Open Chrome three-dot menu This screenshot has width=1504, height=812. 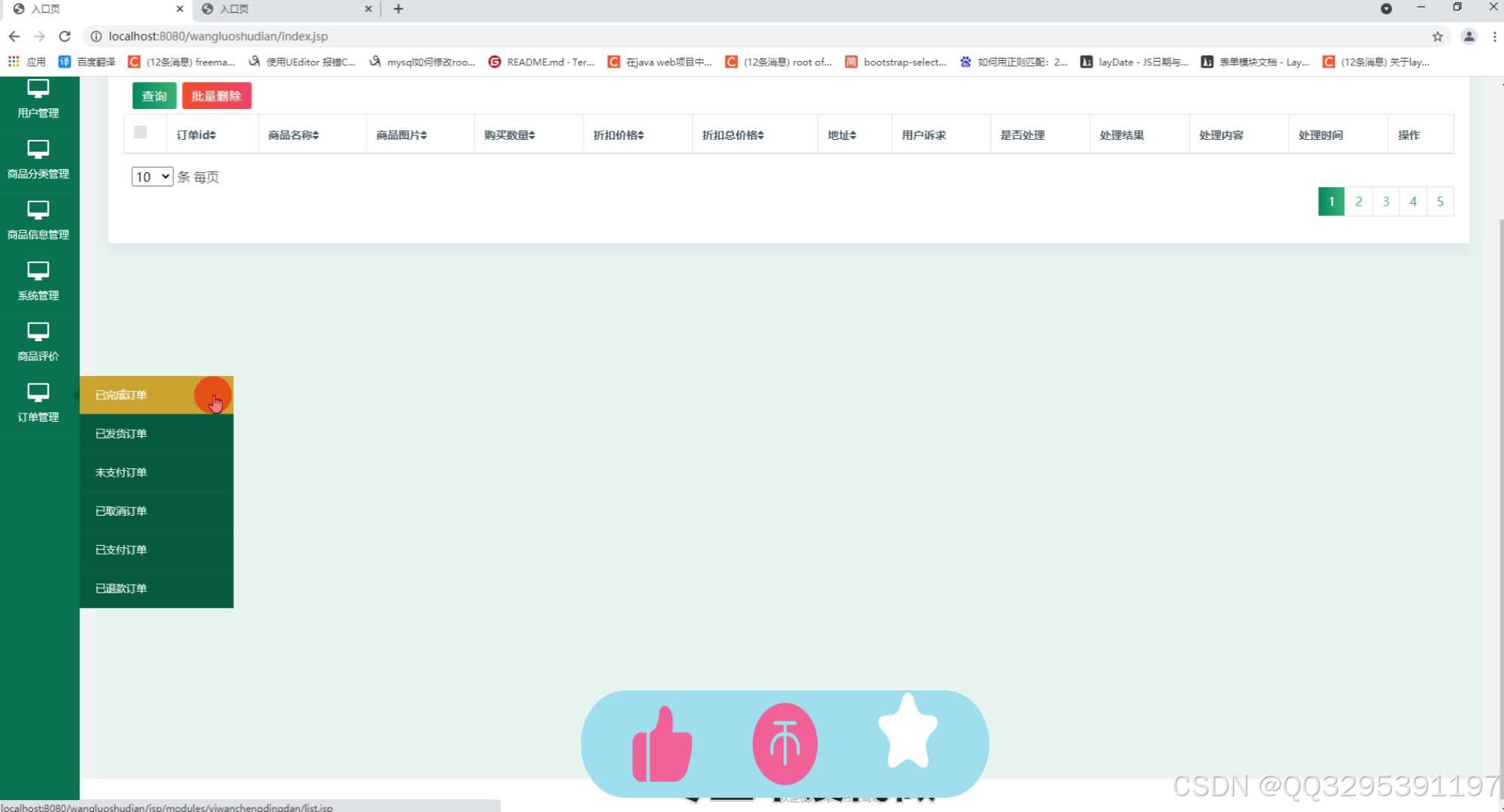[1494, 36]
